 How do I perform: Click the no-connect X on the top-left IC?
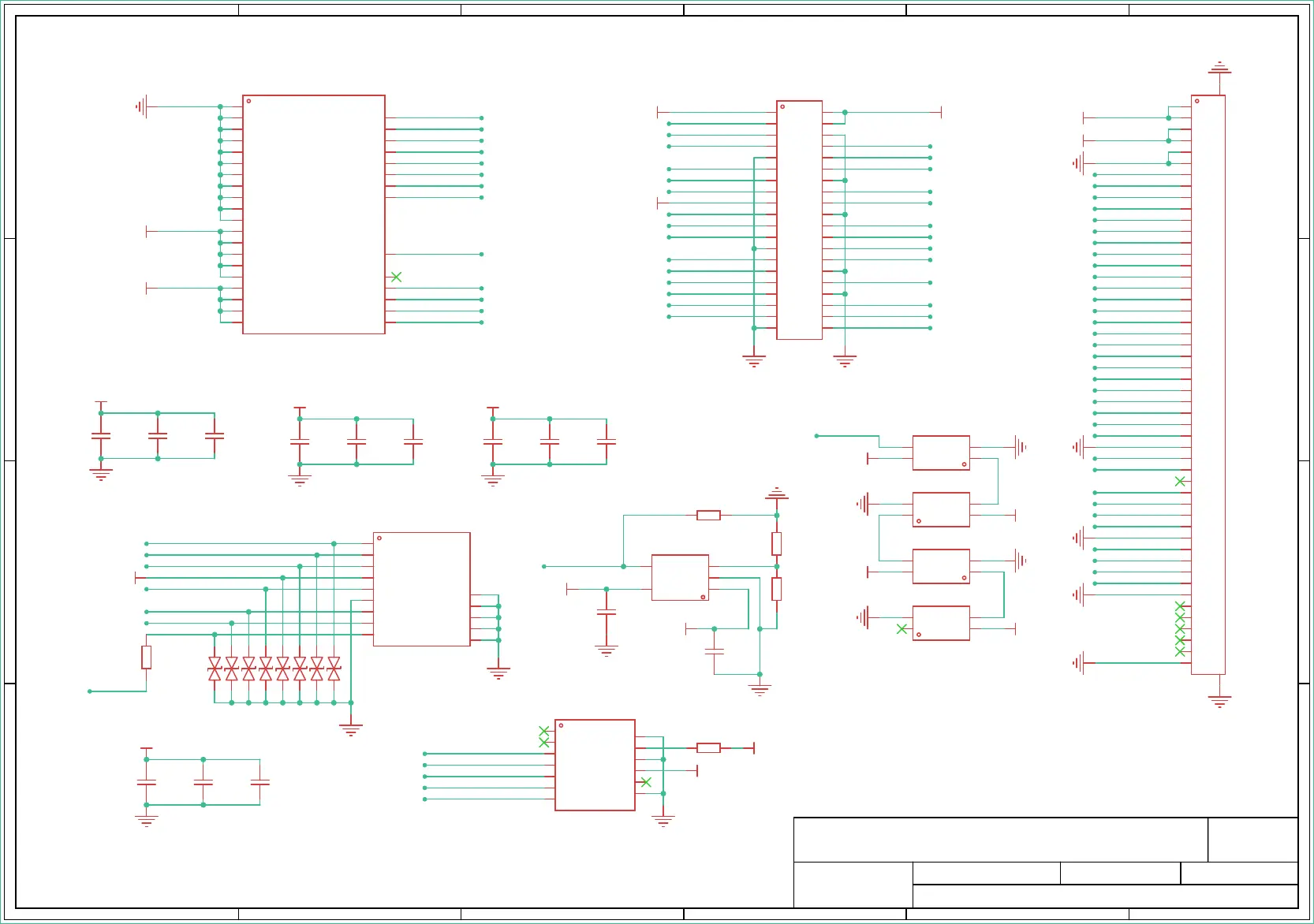point(396,277)
